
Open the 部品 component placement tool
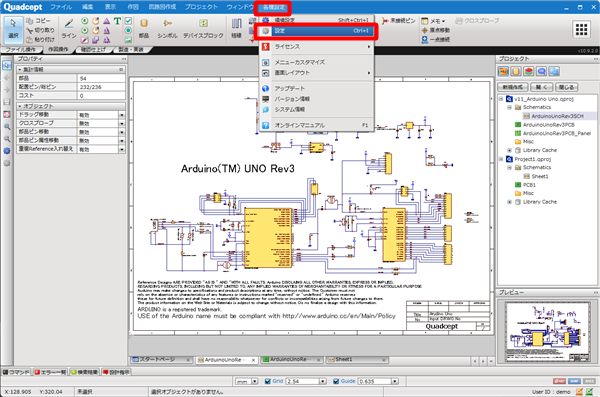[144, 29]
